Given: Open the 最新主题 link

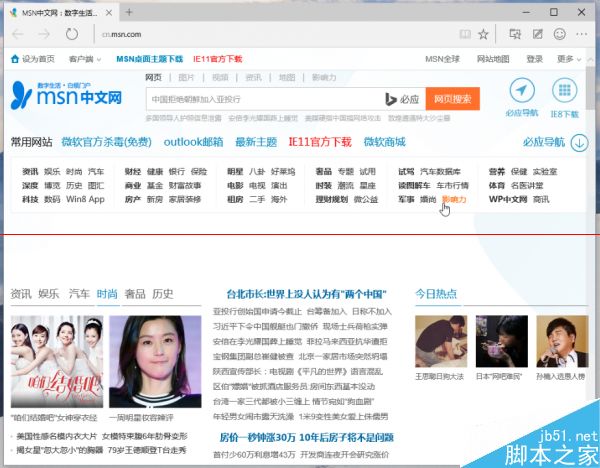Looking at the screenshot, I should pos(256,142).
